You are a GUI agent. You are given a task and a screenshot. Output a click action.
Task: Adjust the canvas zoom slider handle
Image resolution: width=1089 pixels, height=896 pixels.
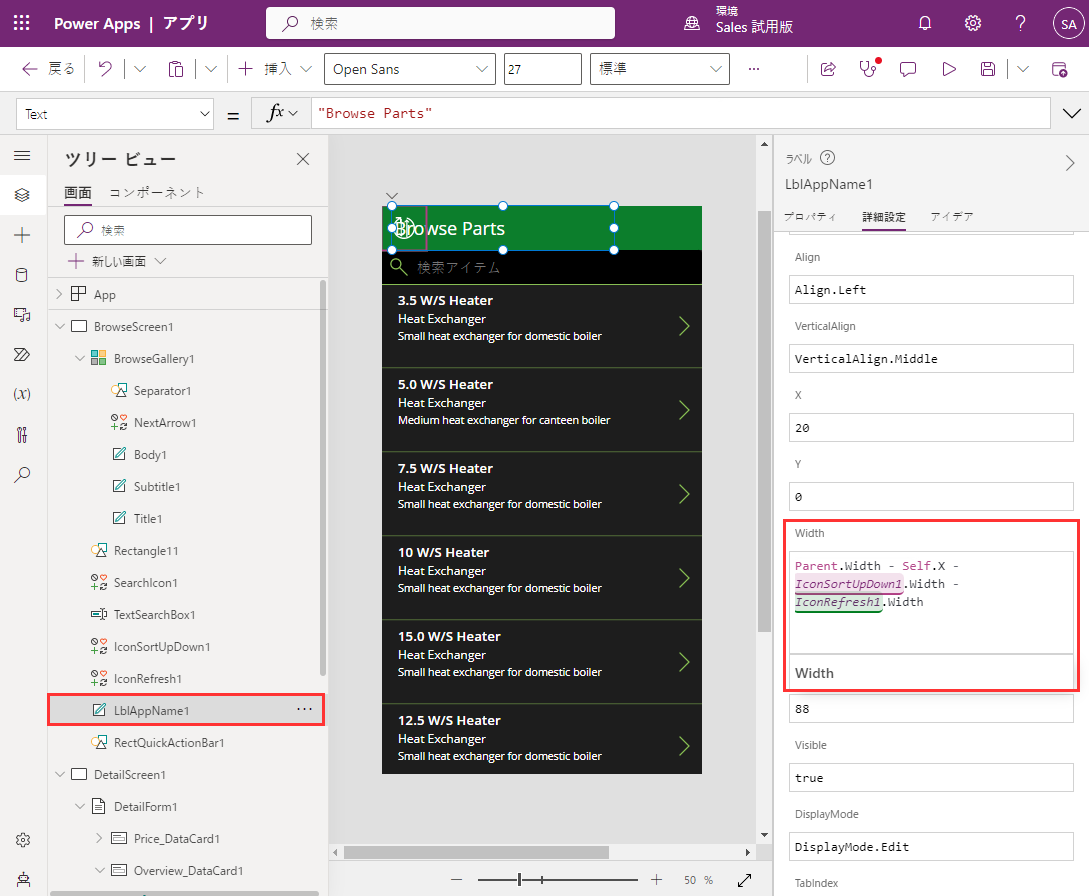click(519, 880)
